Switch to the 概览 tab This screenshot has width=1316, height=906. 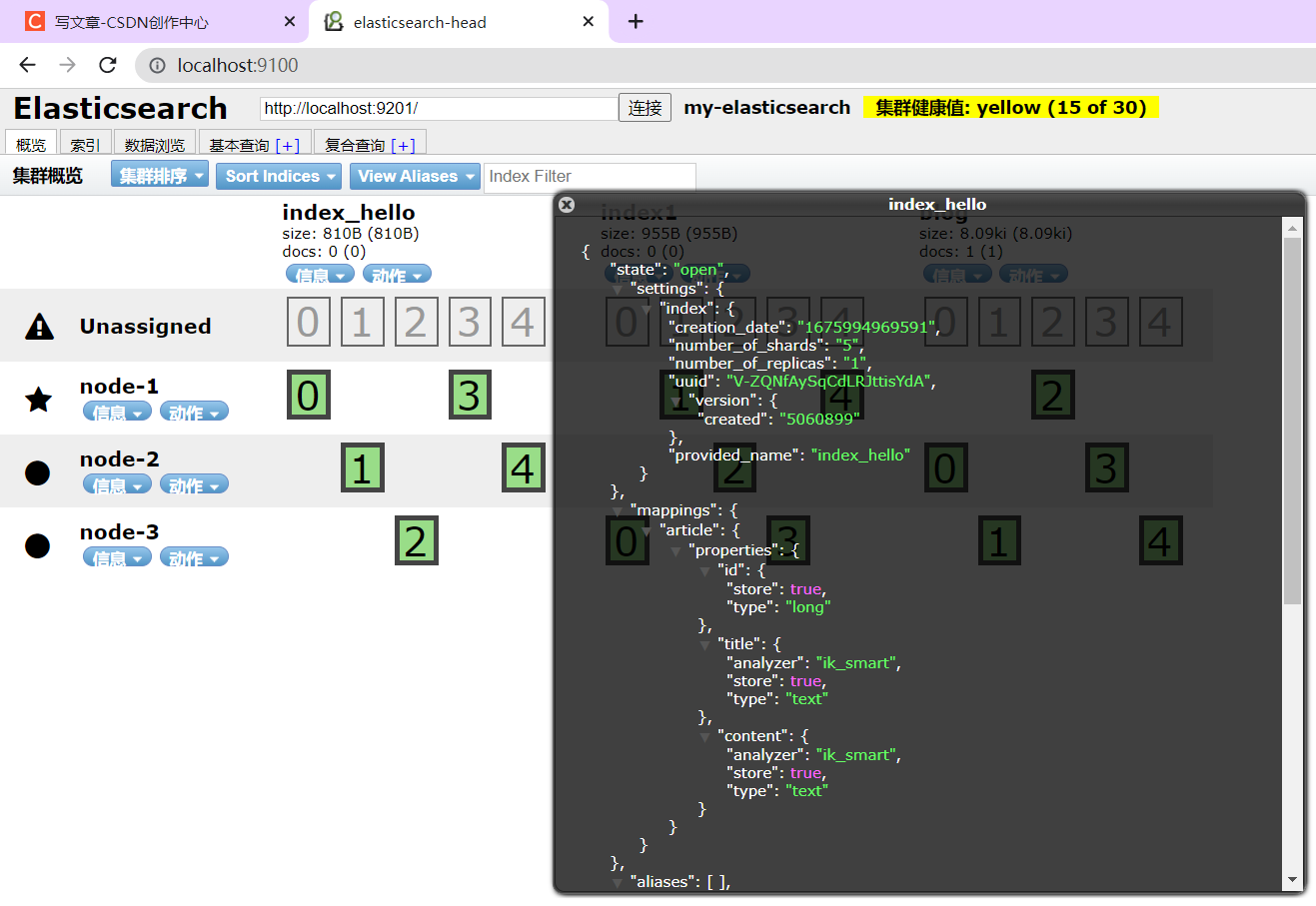click(31, 144)
